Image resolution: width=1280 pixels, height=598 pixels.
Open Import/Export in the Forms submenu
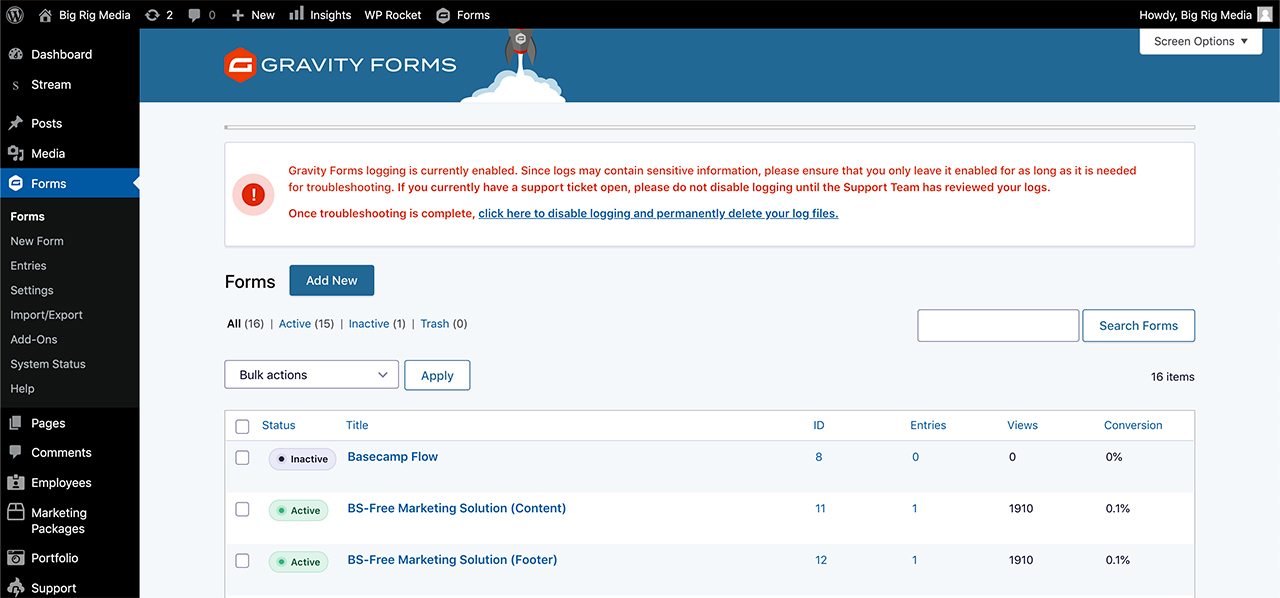(x=46, y=315)
